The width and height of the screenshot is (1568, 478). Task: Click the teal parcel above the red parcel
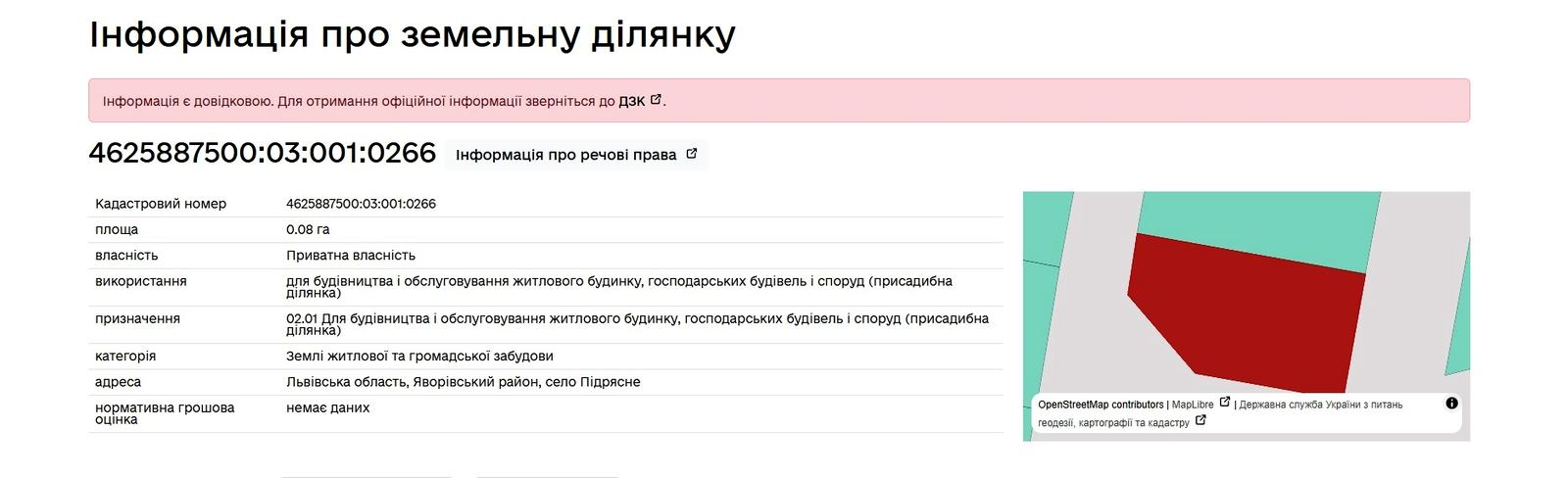pyautogui.click(x=1254, y=220)
